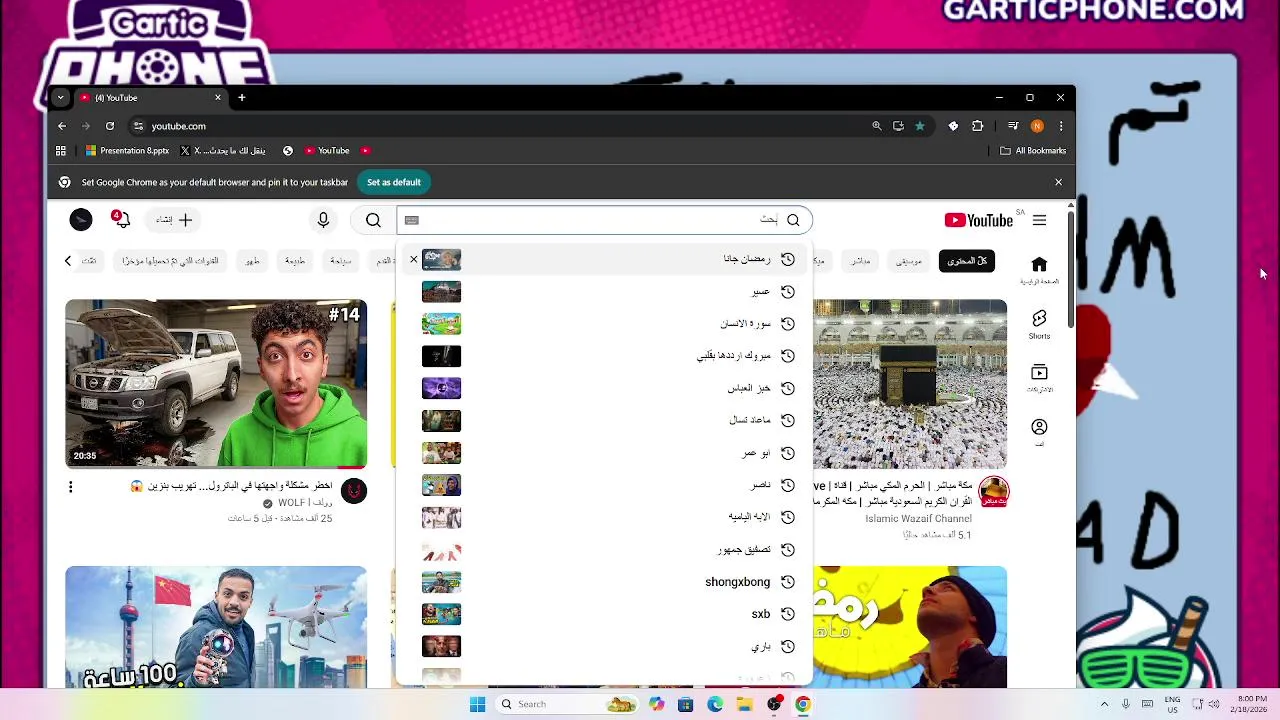Image resolution: width=1280 pixels, height=720 pixels.
Task: Click the magnifier search button left of search box
Action: pyautogui.click(x=373, y=220)
